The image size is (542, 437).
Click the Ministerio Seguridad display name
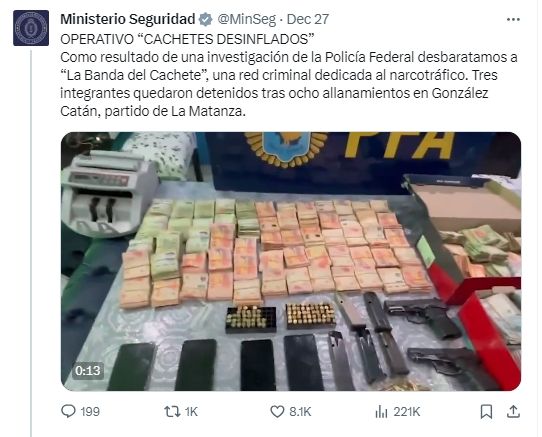pos(128,19)
